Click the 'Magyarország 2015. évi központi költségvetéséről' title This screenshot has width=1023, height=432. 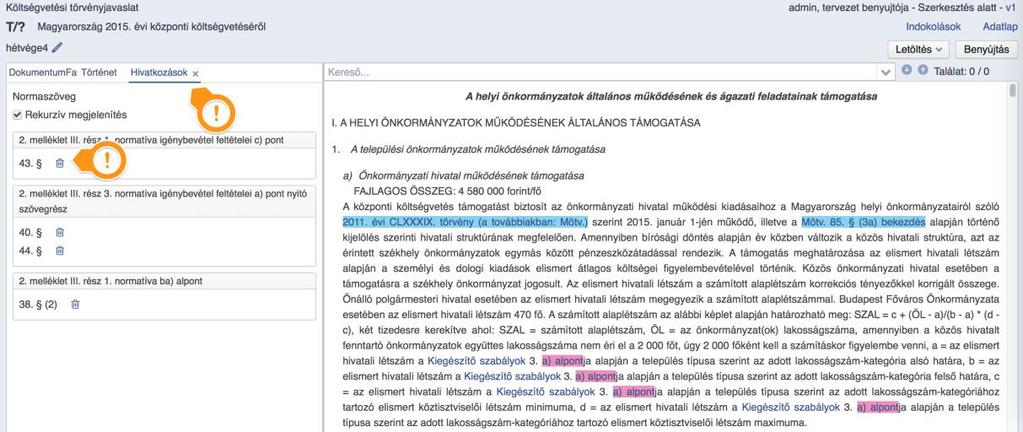151,27
